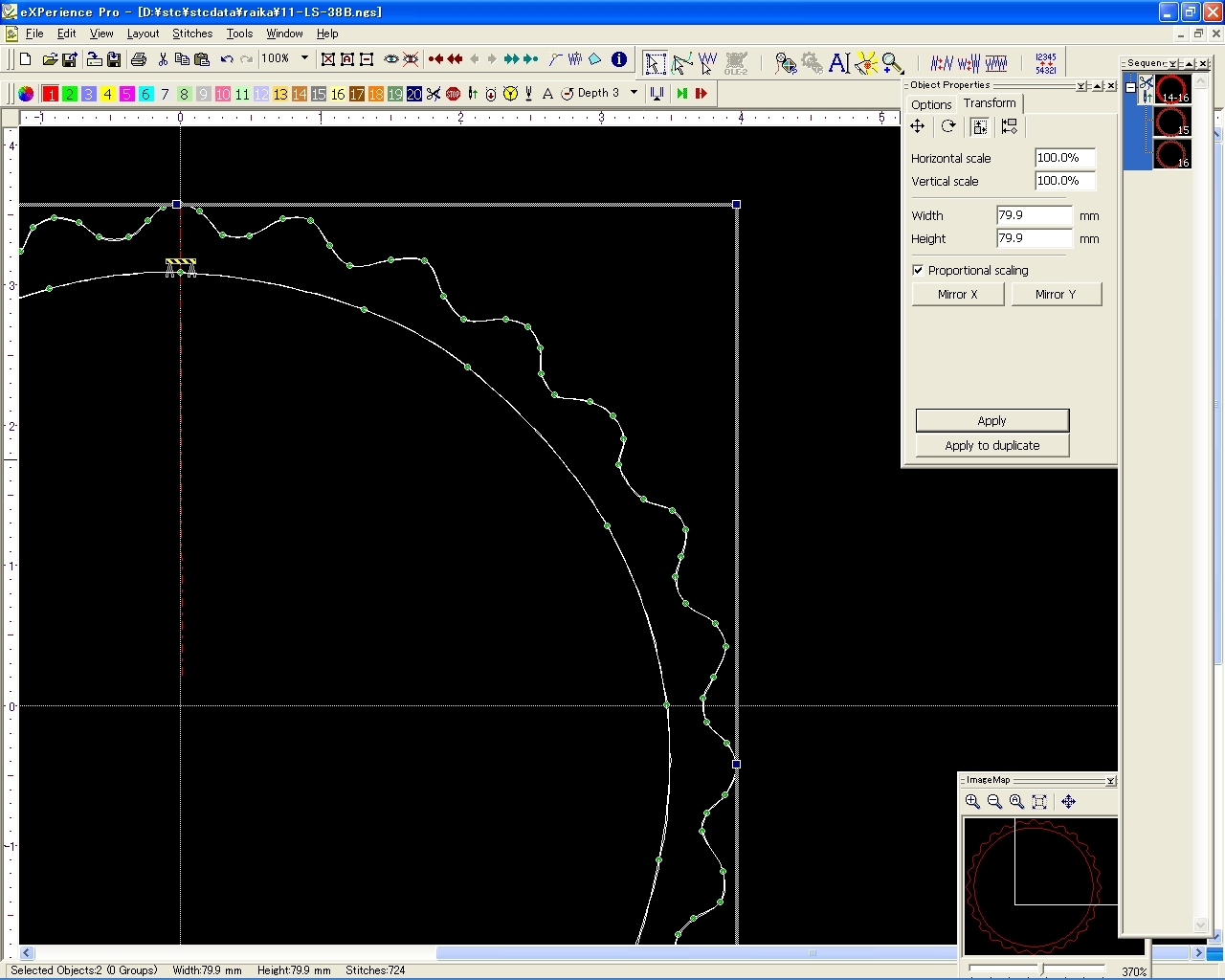Image resolution: width=1225 pixels, height=980 pixels.
Task: Click the Undo arrow icon
Action: (x=227, y=59)
